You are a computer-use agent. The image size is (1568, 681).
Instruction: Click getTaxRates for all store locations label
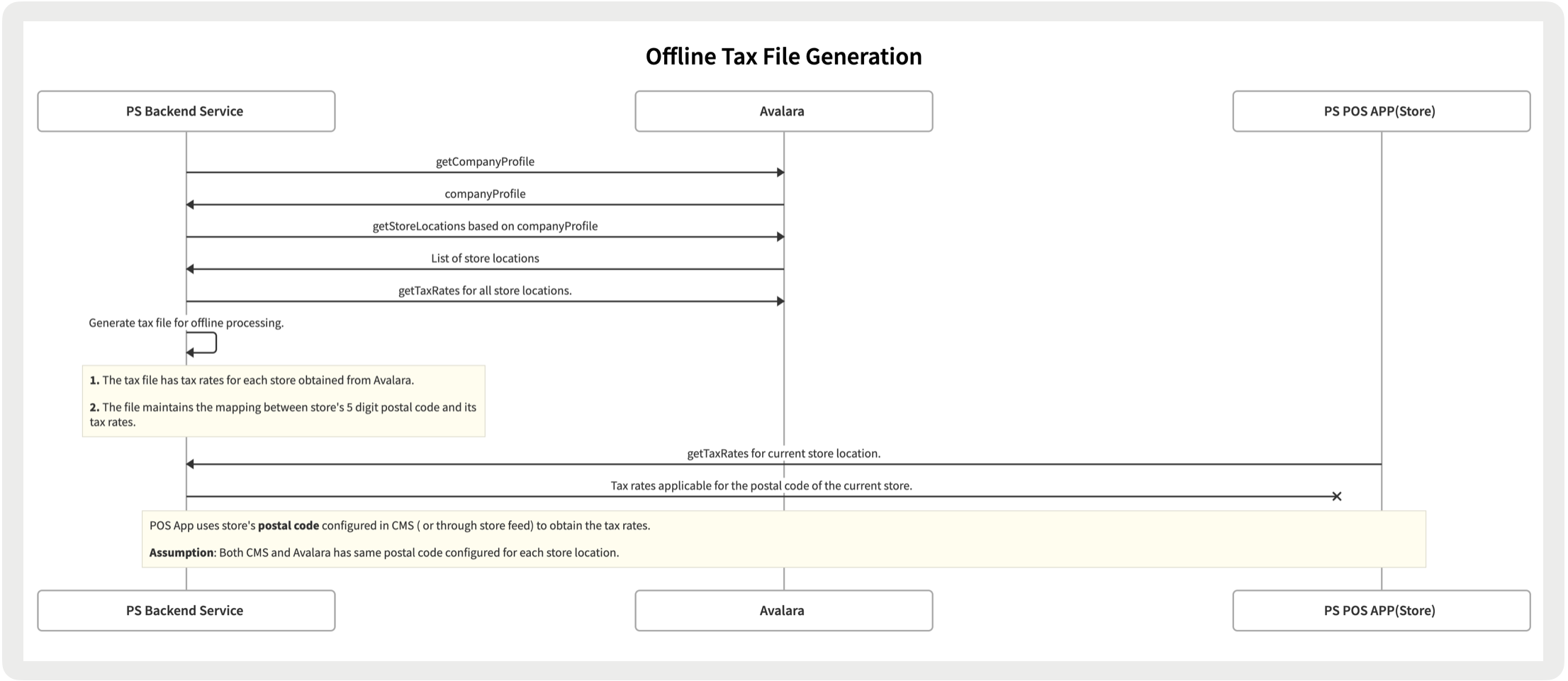click(x=485, y=291)
